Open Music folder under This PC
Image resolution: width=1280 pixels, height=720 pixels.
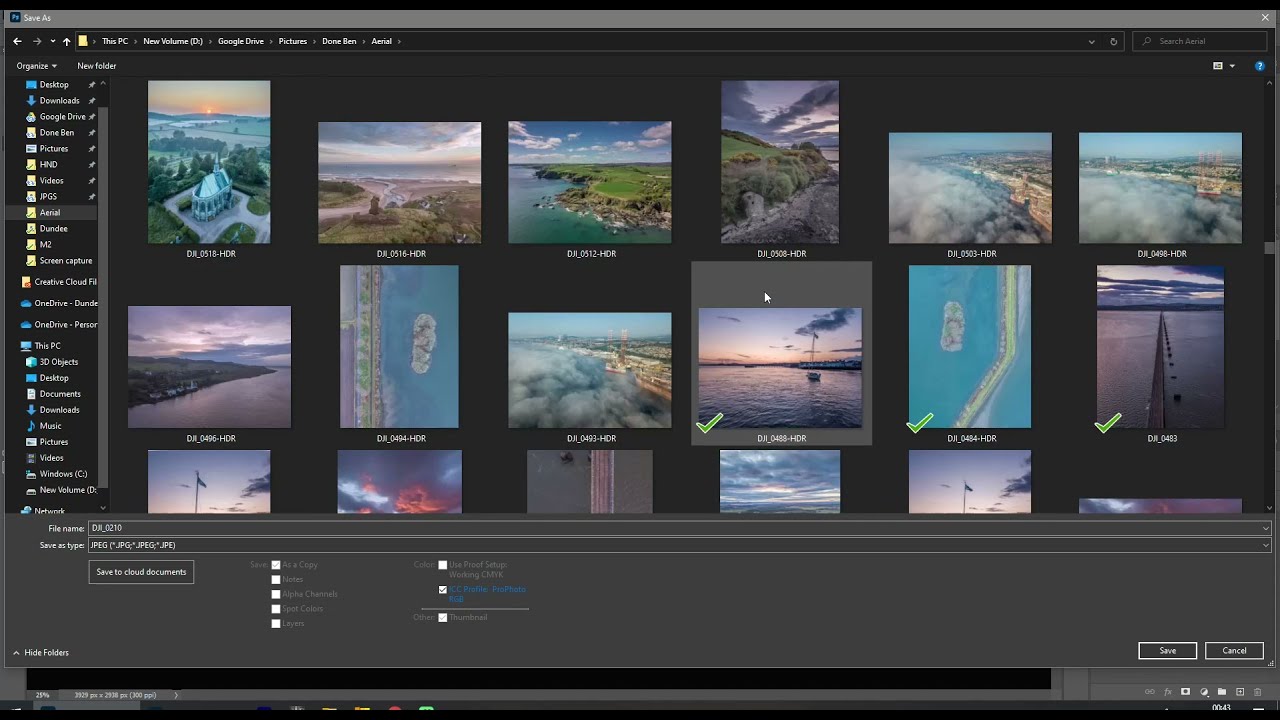(x=43, y=426)
